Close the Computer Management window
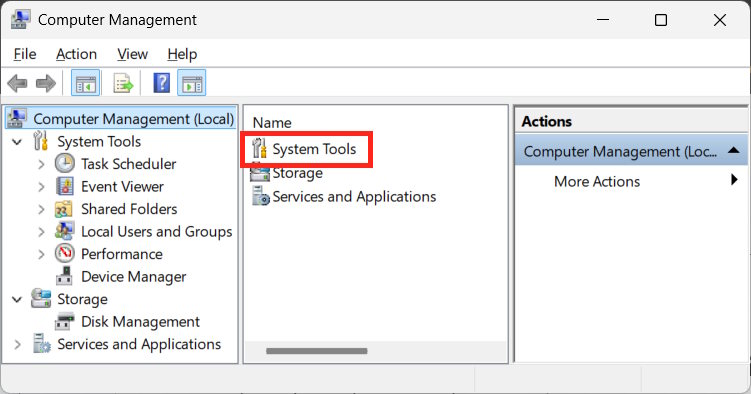Image resolution: width=751 pixels, height=394 pixels. pyautogui.click(x=720, y=20)
